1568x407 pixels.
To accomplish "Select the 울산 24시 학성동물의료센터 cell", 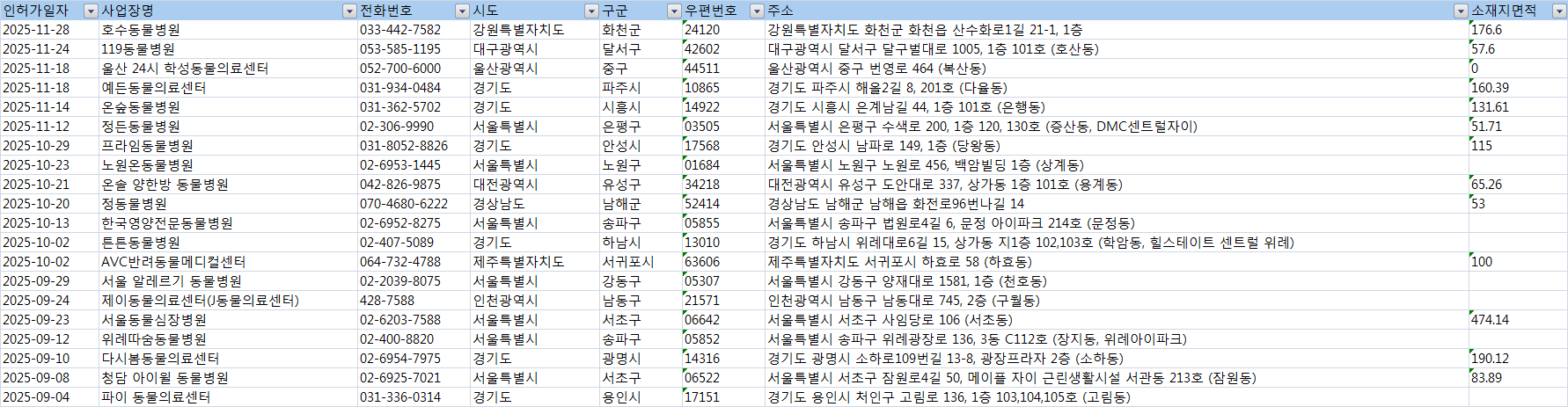I will click(x=228, y=69).
